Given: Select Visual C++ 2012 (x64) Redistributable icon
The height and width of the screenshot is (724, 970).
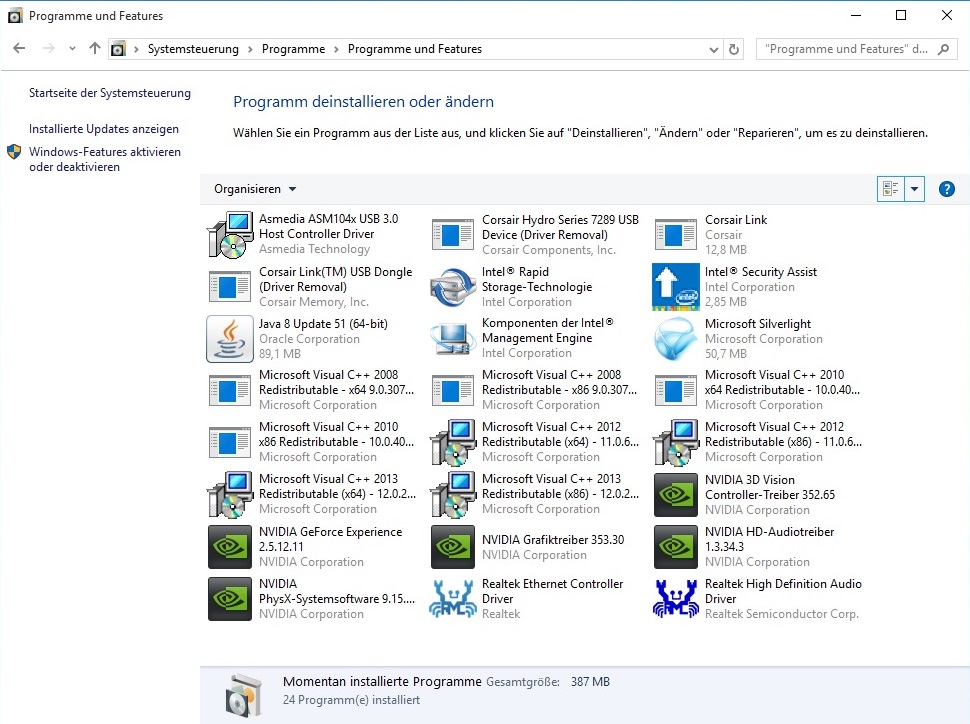Looking at the screenshot, I should (453, 442).
